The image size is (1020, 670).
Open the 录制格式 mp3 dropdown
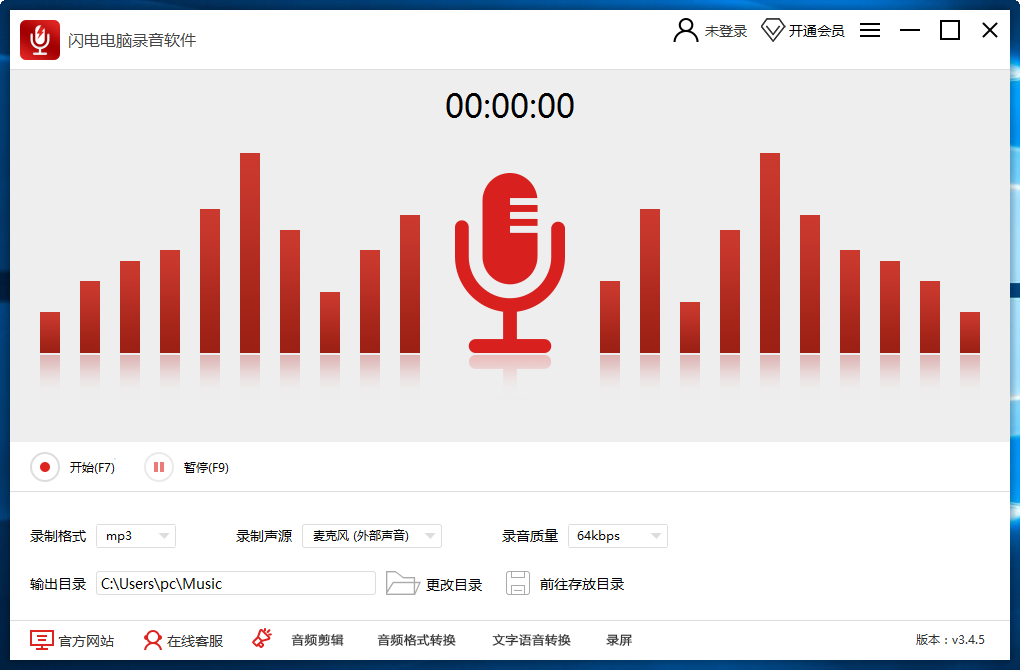(135, 536)
